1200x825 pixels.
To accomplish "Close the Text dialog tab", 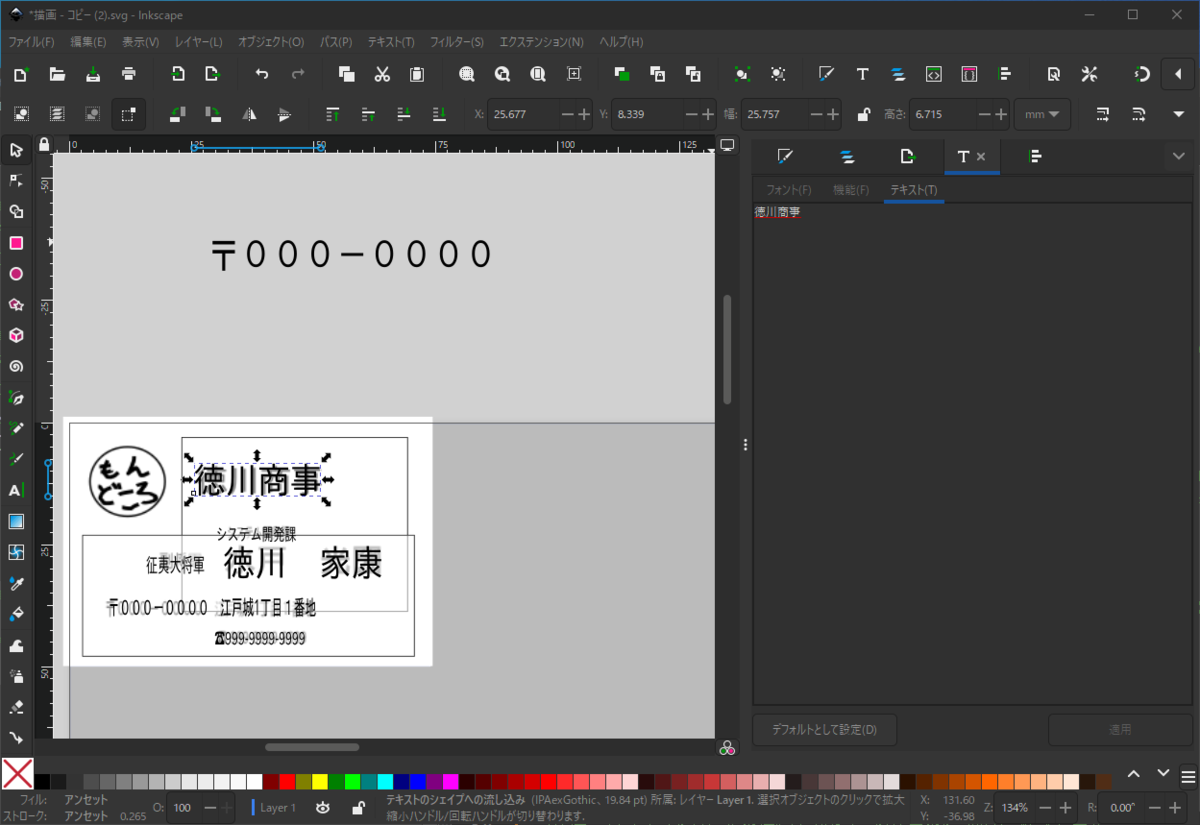I will click(x=981, y=157).
